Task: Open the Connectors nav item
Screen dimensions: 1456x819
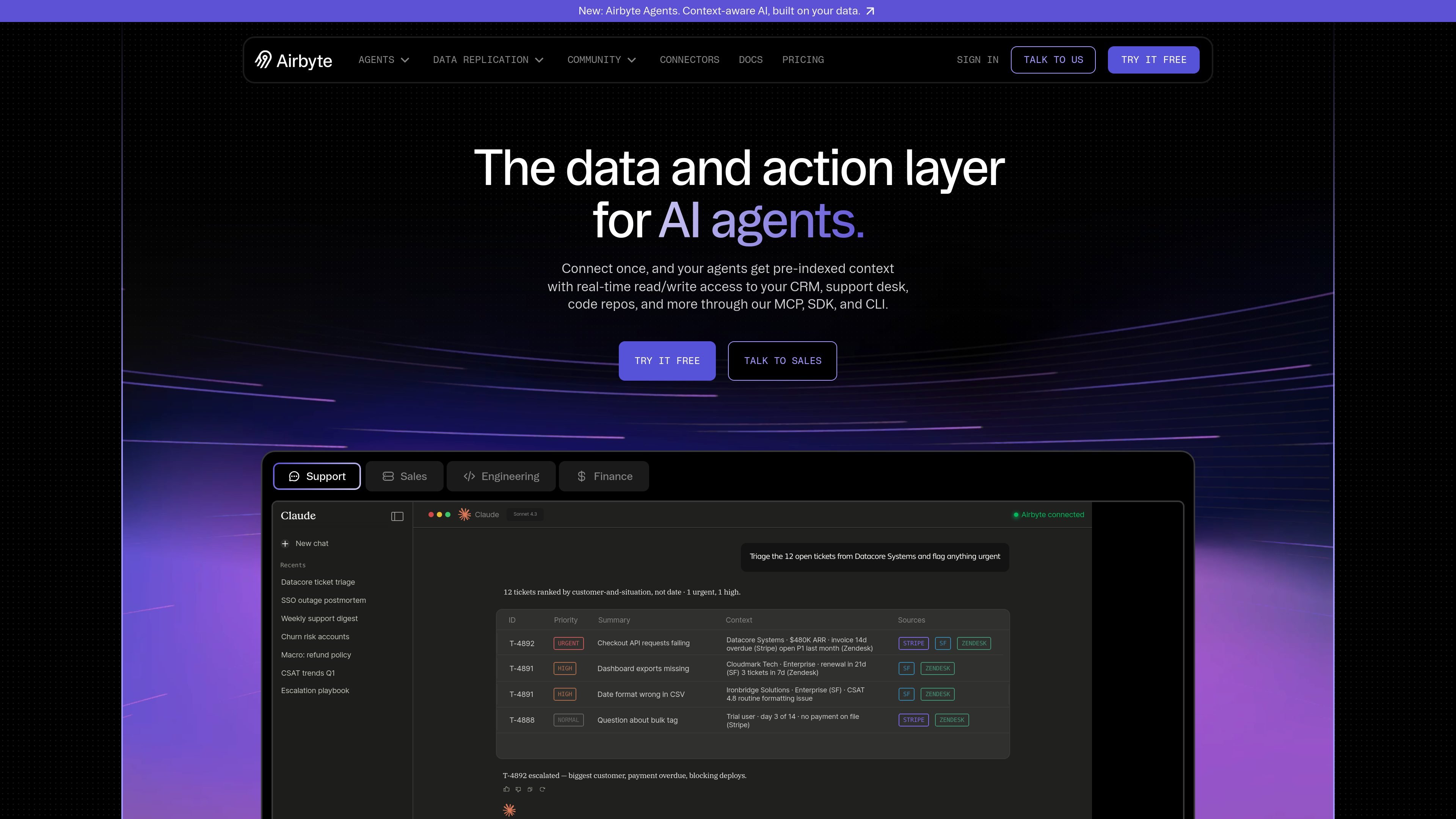Action: click(690, 60)
